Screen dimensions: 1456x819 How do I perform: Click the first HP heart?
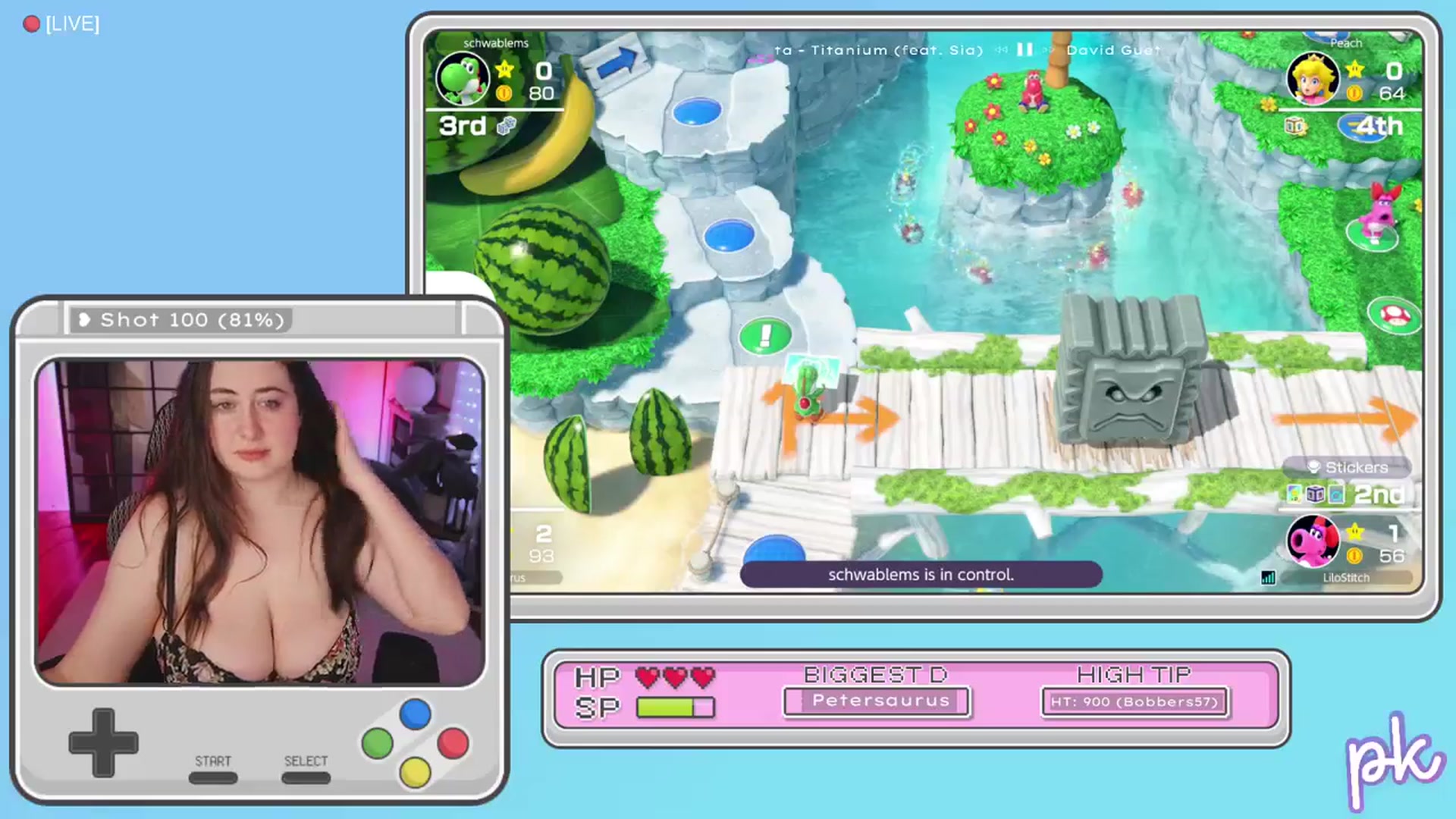(x=647, y=676)
